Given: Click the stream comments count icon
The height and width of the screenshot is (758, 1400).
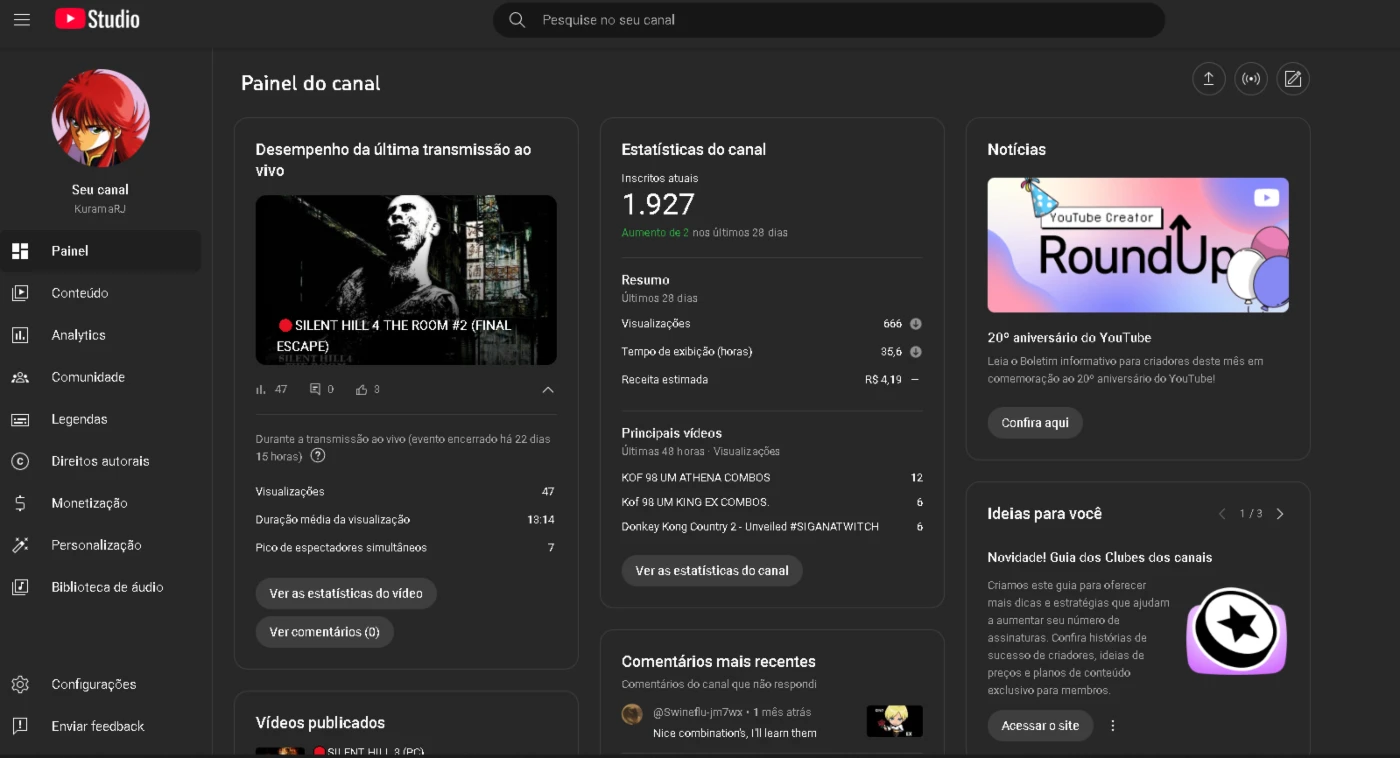Looking at the screenshot, I should pos(315,389).
